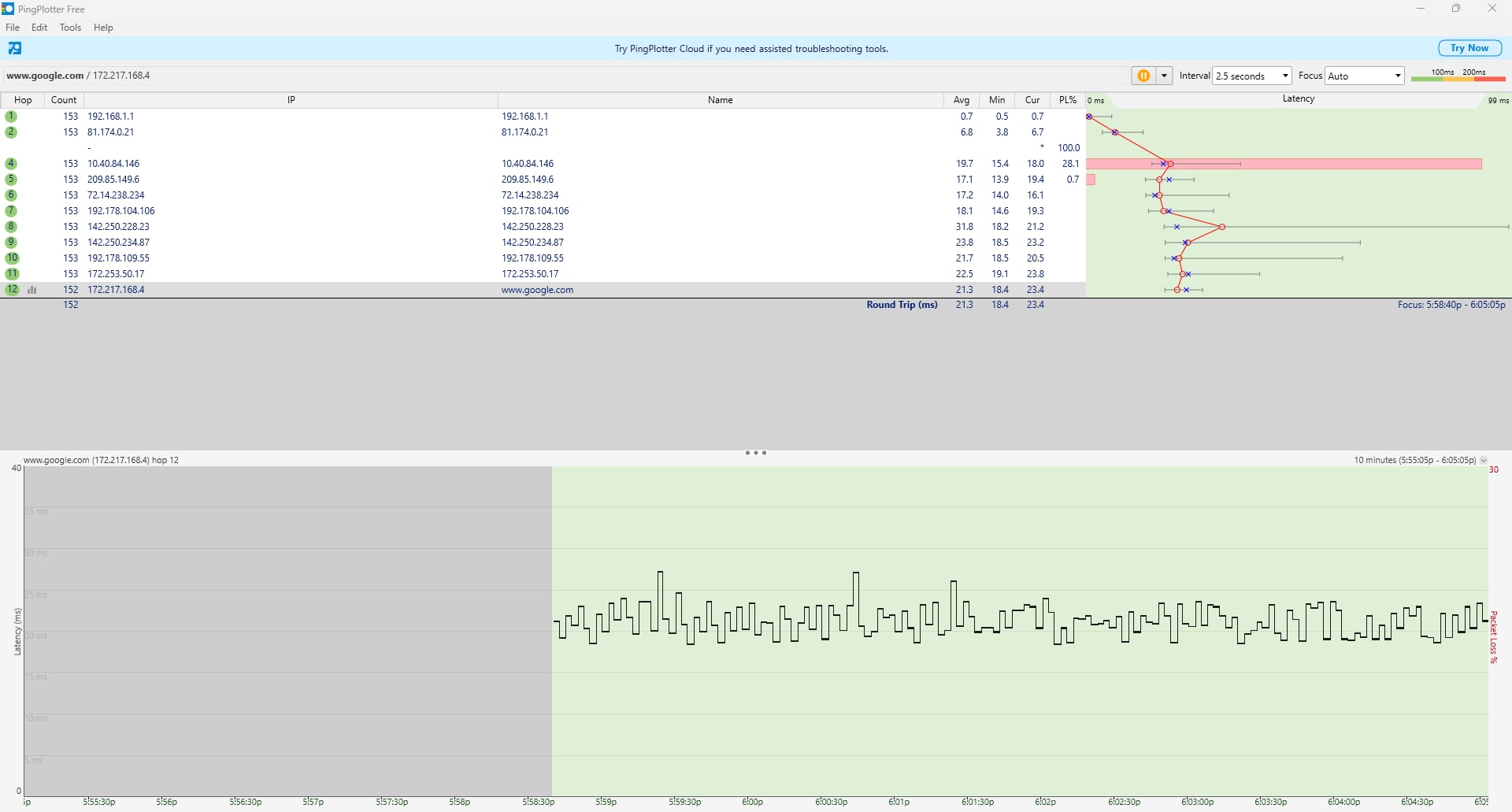Click the PingPlotter Cloud logo in the banner
Image resolution: width=1512 pixels, height=812 pixels.
click(15, 49)
